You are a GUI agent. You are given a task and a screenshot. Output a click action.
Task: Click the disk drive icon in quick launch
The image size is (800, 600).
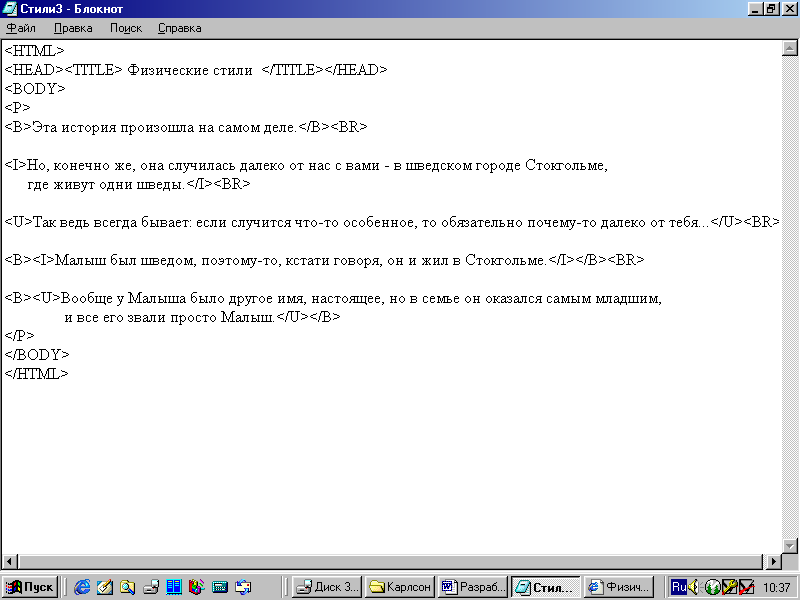(x=151, y=587)
